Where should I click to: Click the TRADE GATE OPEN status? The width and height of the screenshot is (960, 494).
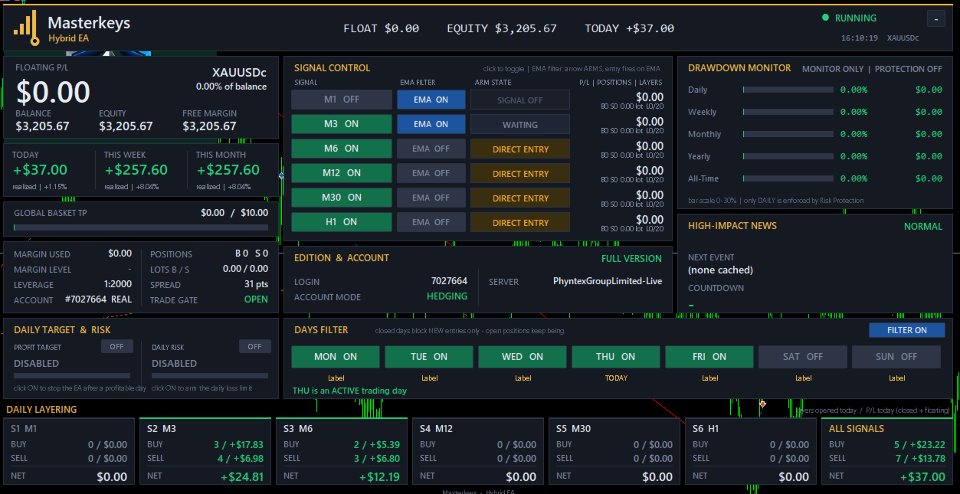(256, 300)
